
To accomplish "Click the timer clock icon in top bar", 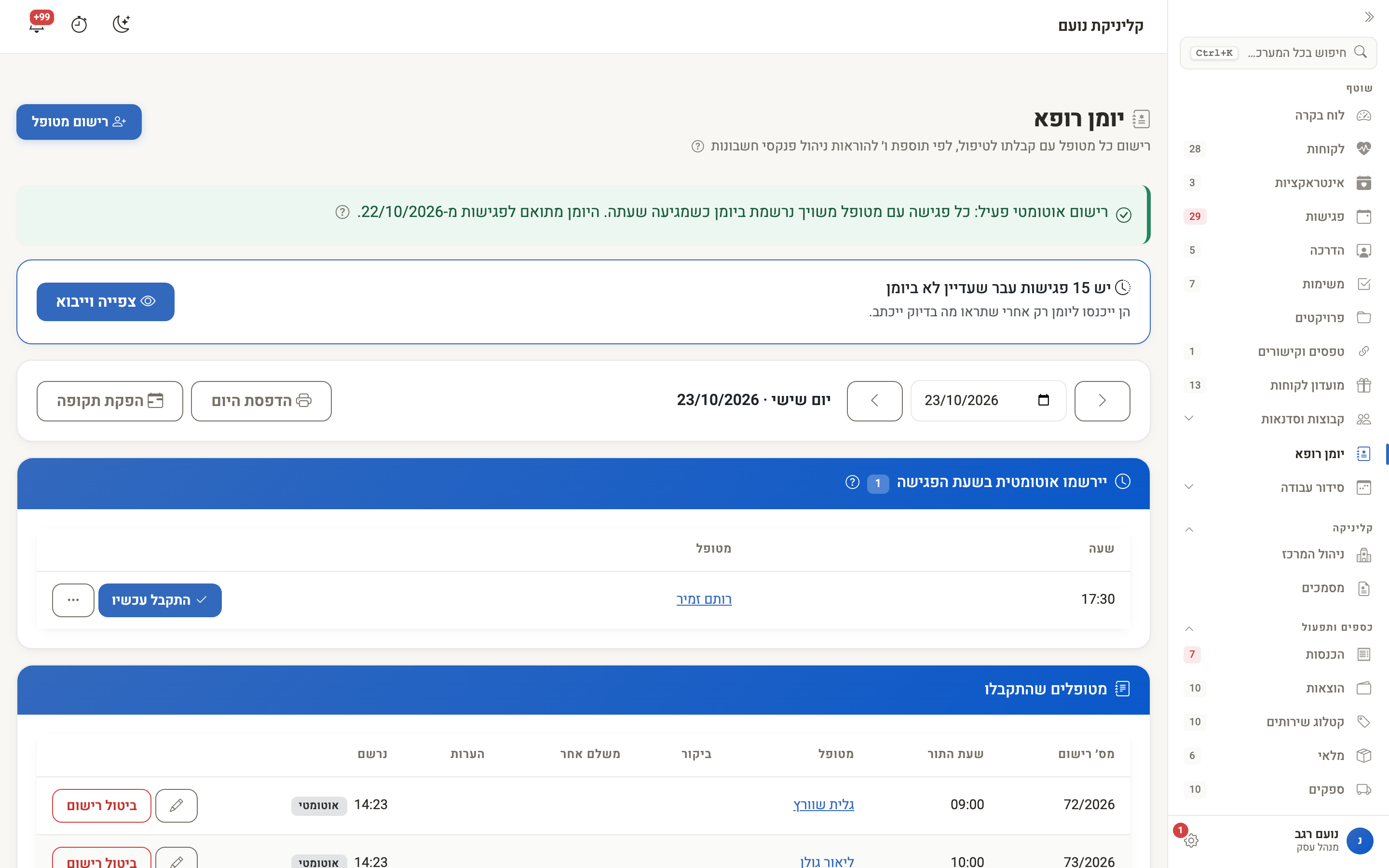I will coord(79,25).
